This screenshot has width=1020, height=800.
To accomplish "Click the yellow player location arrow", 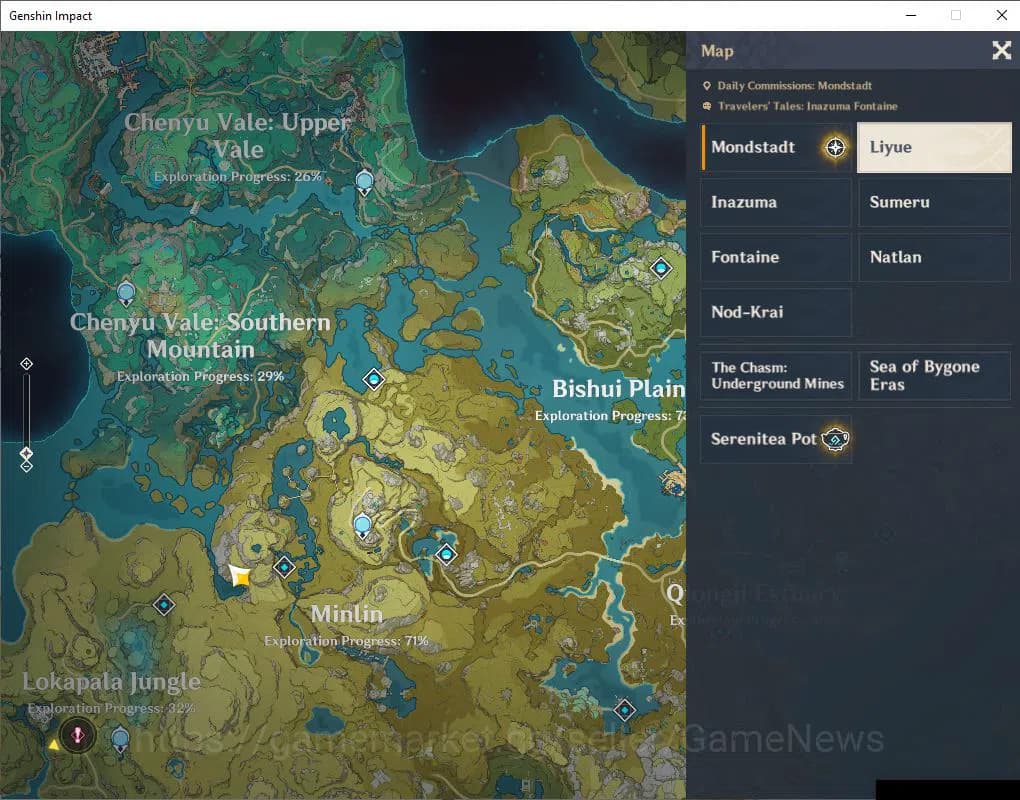I will [240, 576].
